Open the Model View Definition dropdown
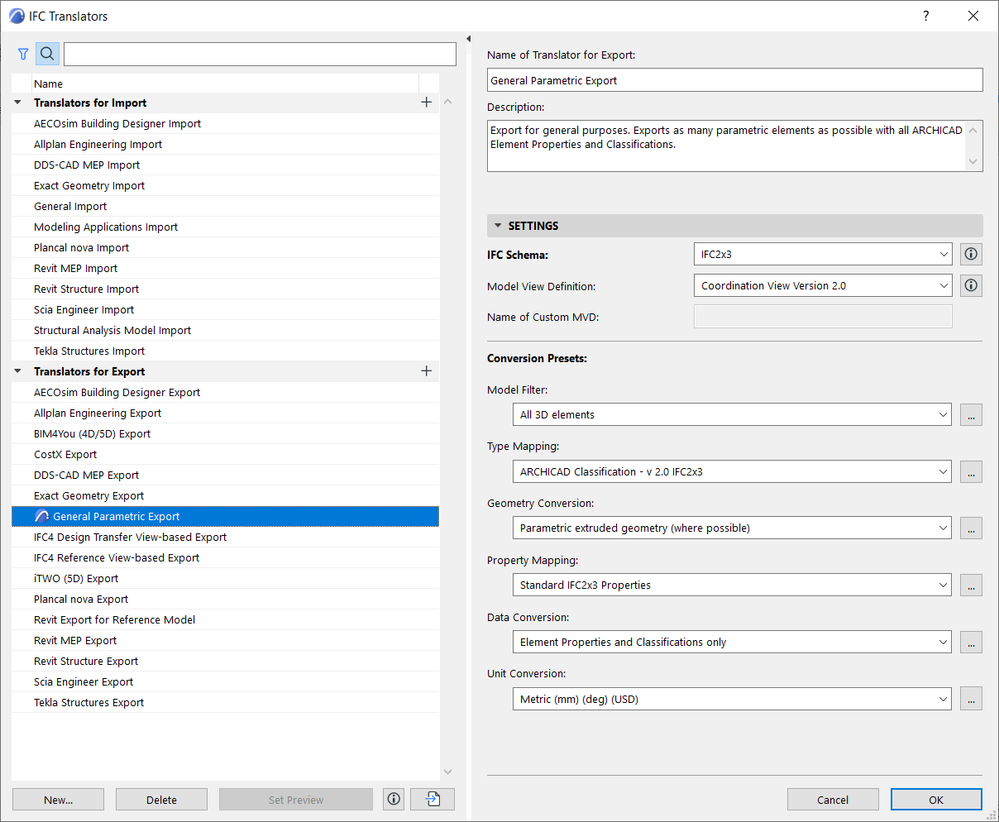The width and height of the screenshot is (999, 822). pyautogui.click(x=822, y=286)
